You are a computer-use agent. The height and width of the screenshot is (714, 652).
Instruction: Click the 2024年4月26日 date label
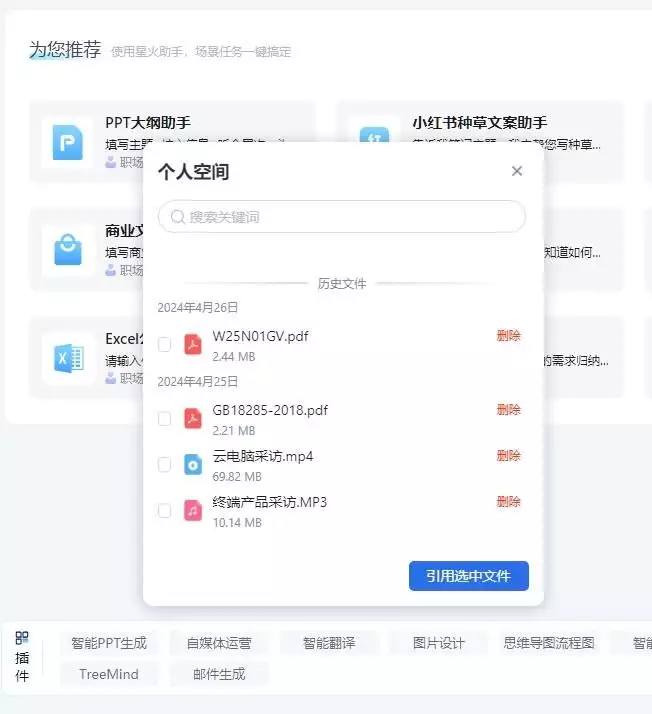click(198, 308)
